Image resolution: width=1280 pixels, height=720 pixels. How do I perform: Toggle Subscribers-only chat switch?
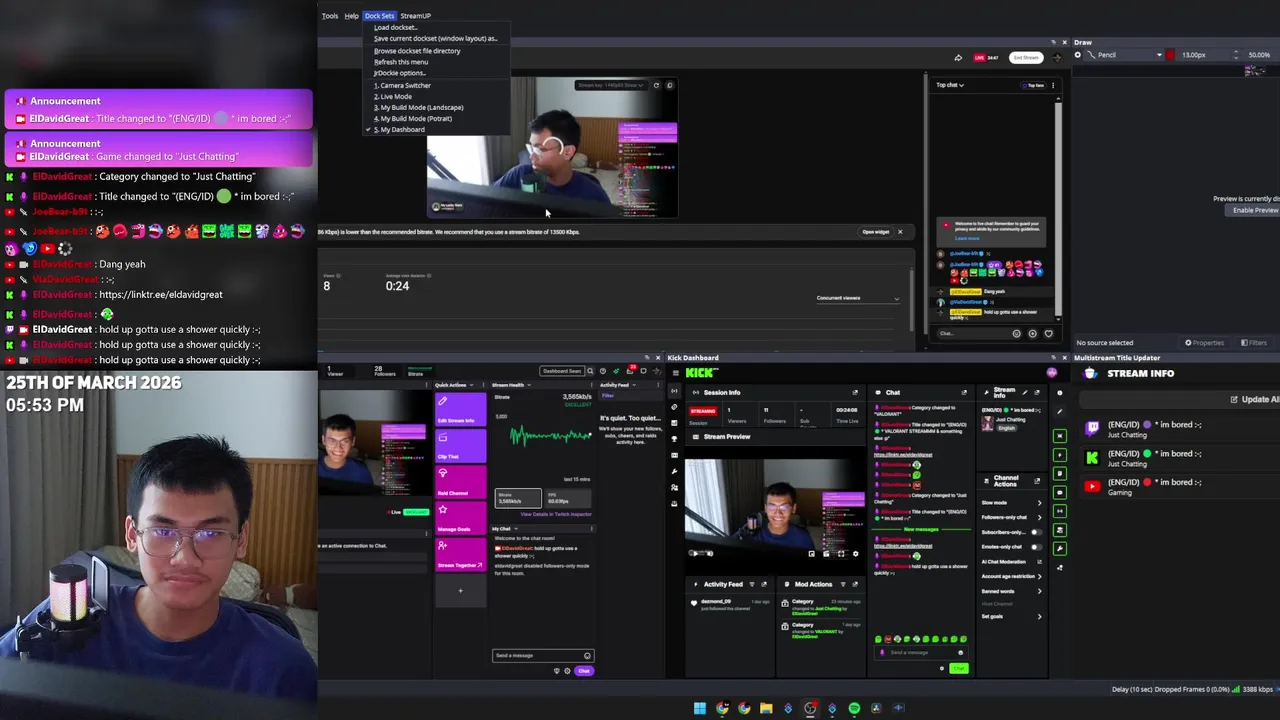(x=1035, y=532)
